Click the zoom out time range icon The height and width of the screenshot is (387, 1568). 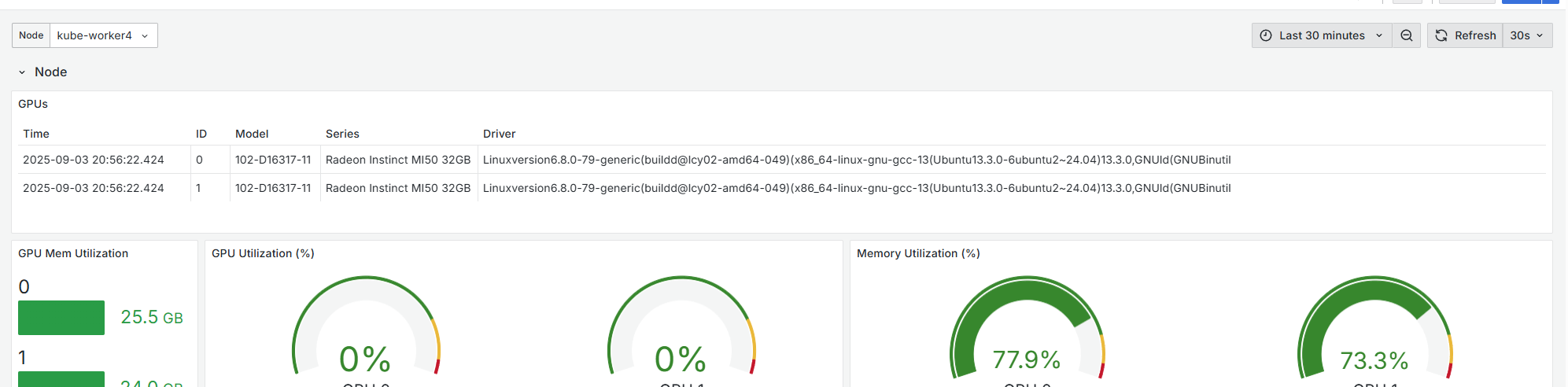coord(1406,35)
